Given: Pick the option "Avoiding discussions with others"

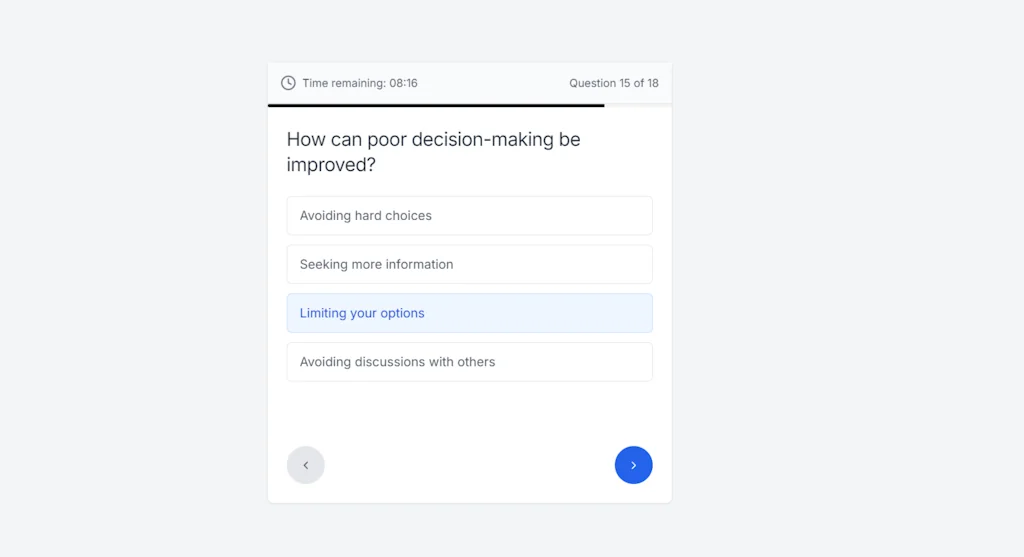Looking at the screenshot, I should (x=469, y=362).
